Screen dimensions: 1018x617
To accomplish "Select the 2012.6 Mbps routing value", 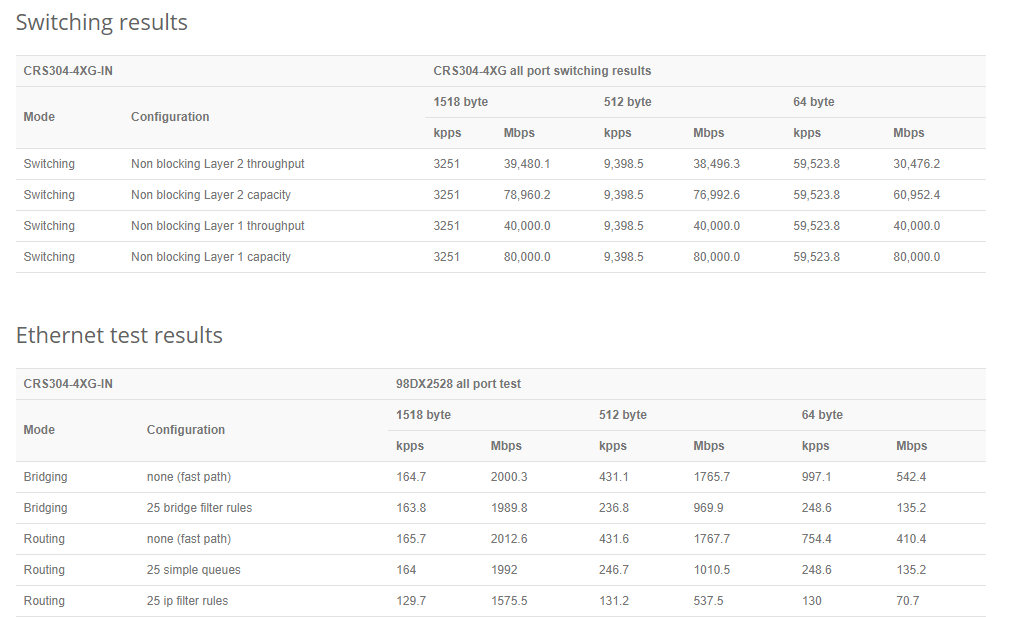I will tap(509, 539).
